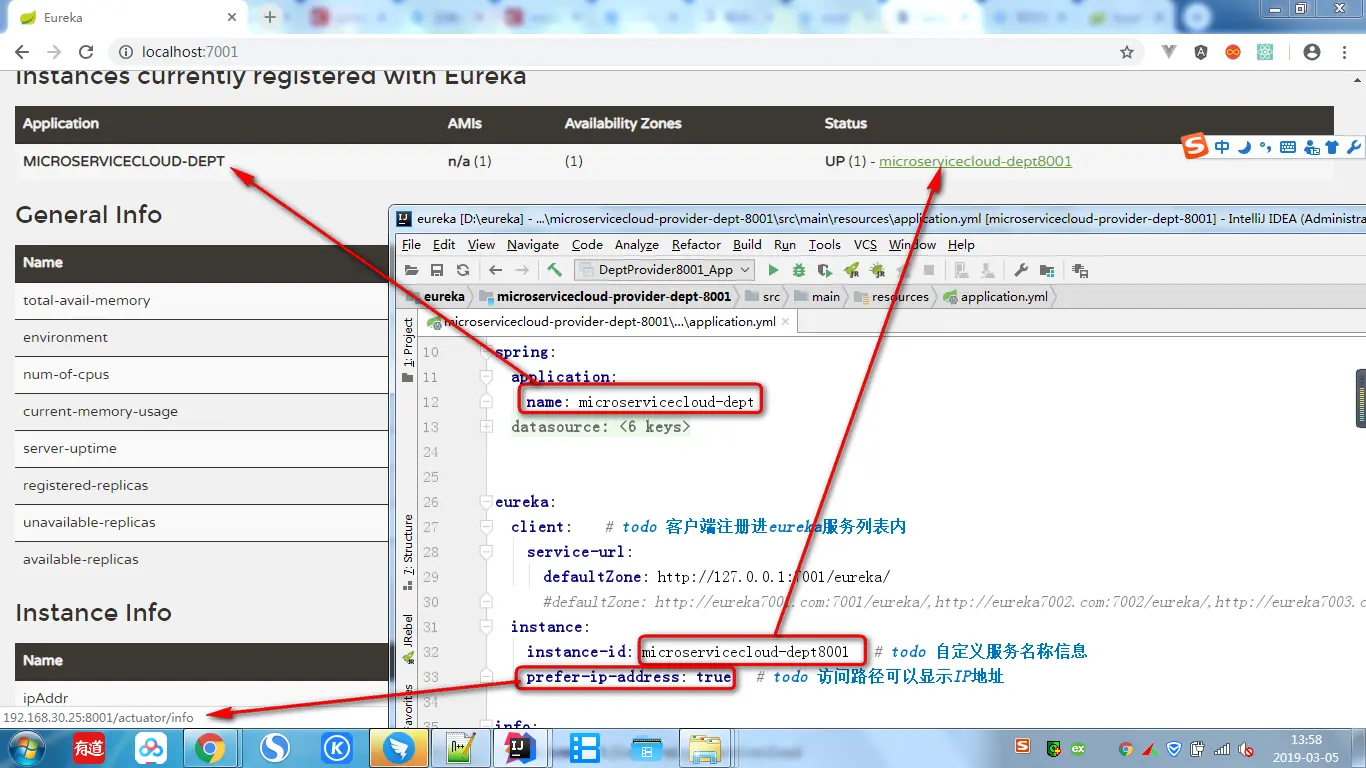This screenshot has height=768, width=1366.
Task: Close the application.yml editor tab
Action: pos(786,322)
